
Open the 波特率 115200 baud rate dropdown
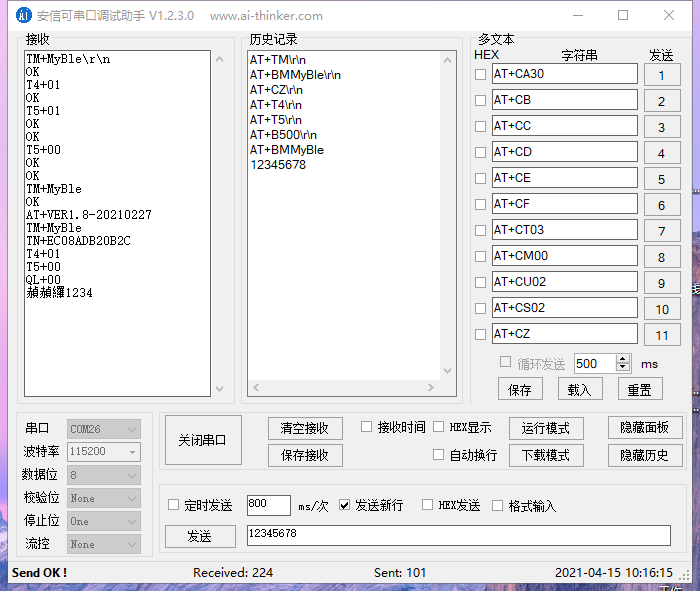point(104,452)
